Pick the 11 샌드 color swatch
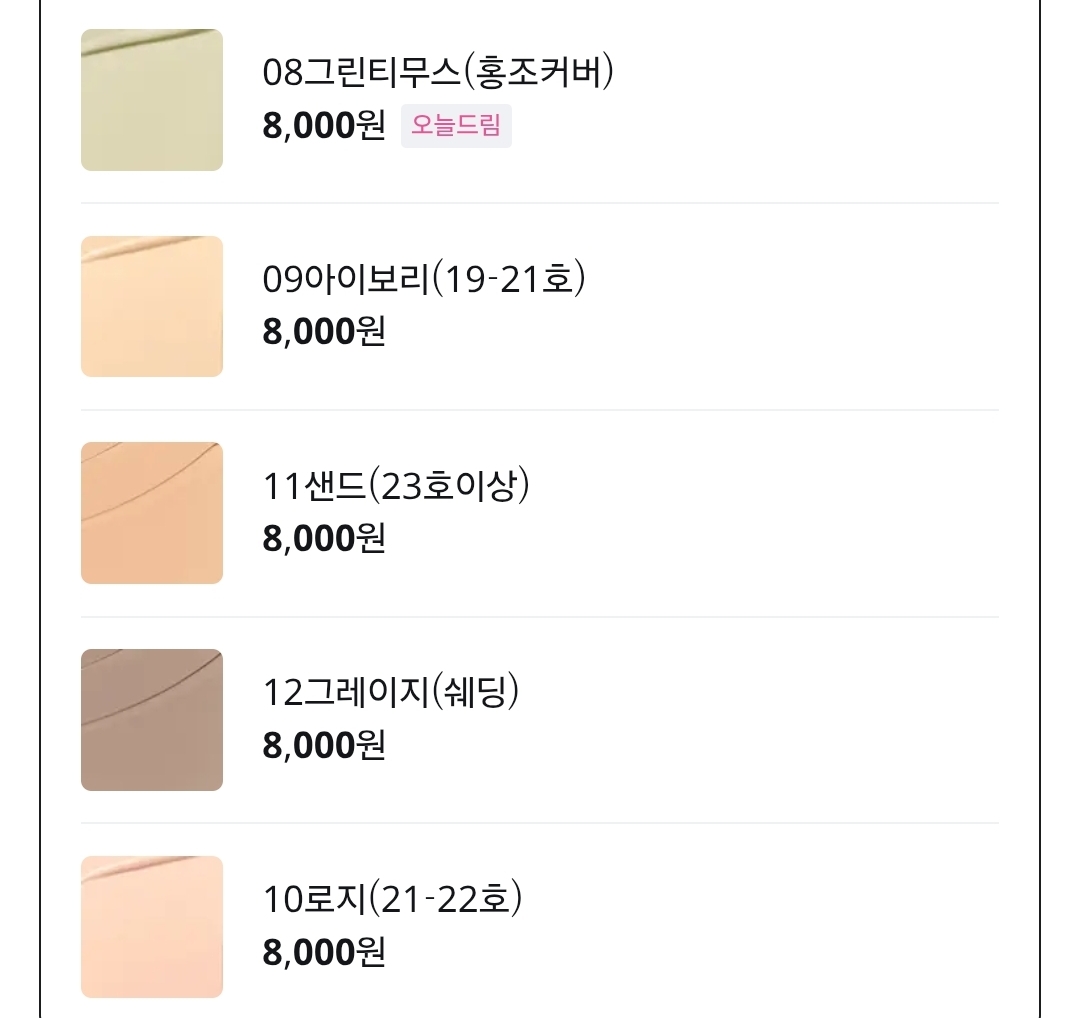This screenshot has width=1080, height=1018. [x=152, y=513]
